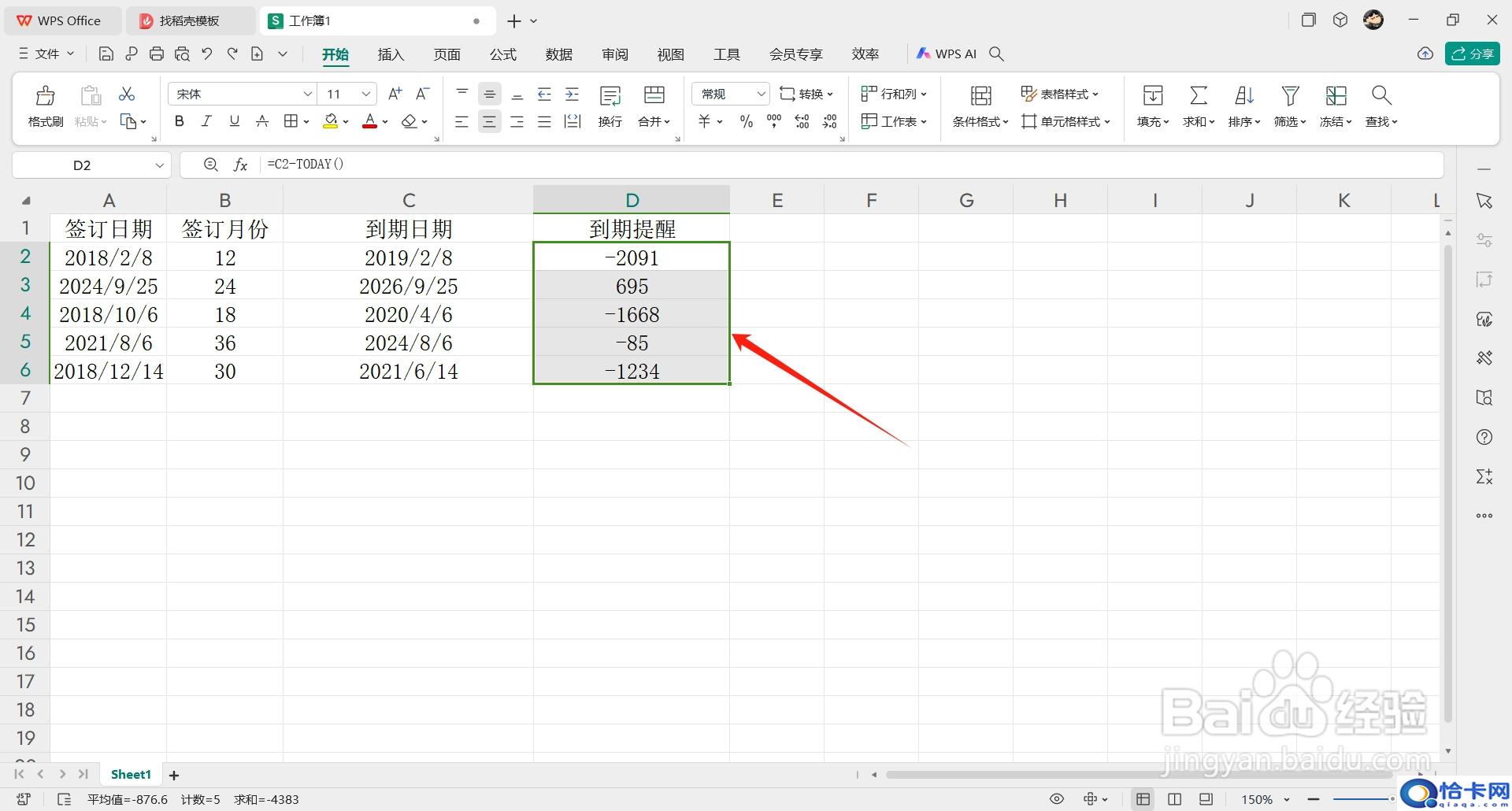Click the 排序 (Sort) button
This screenshot has height=811, width=1512.
(1244, 106)
